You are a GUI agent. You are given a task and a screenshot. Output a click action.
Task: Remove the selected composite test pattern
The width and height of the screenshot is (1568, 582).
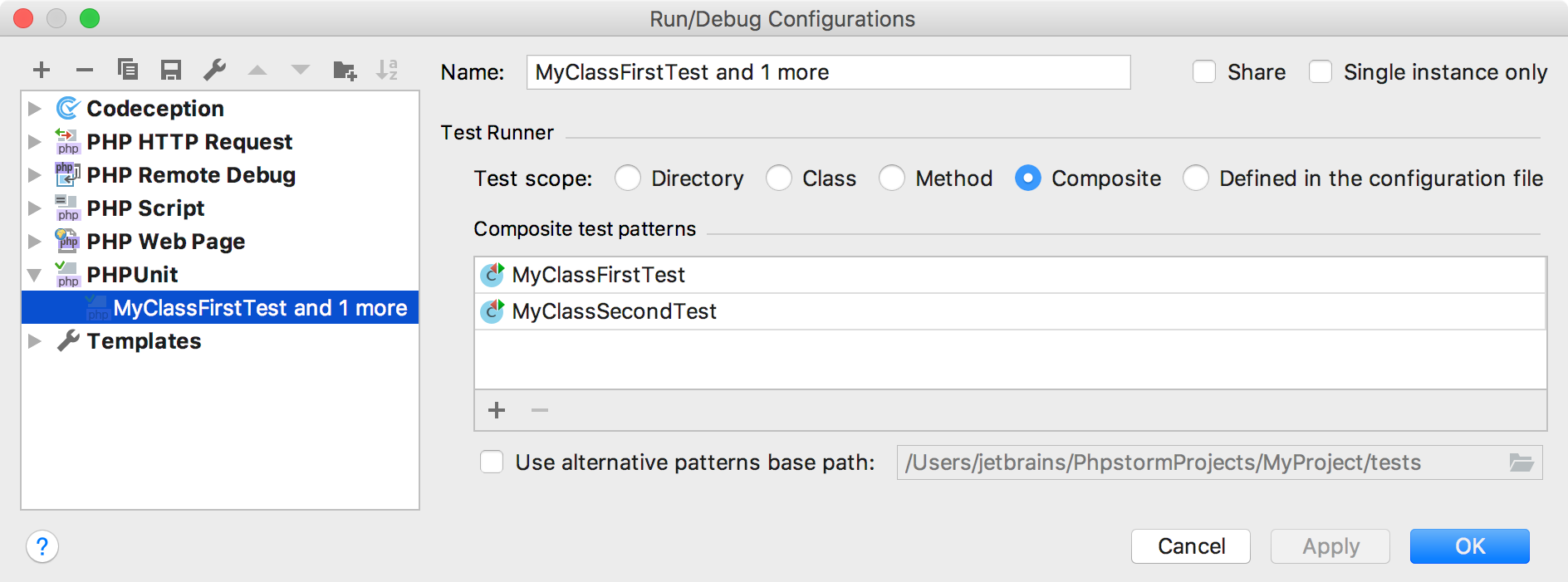[x=540, y=410]
